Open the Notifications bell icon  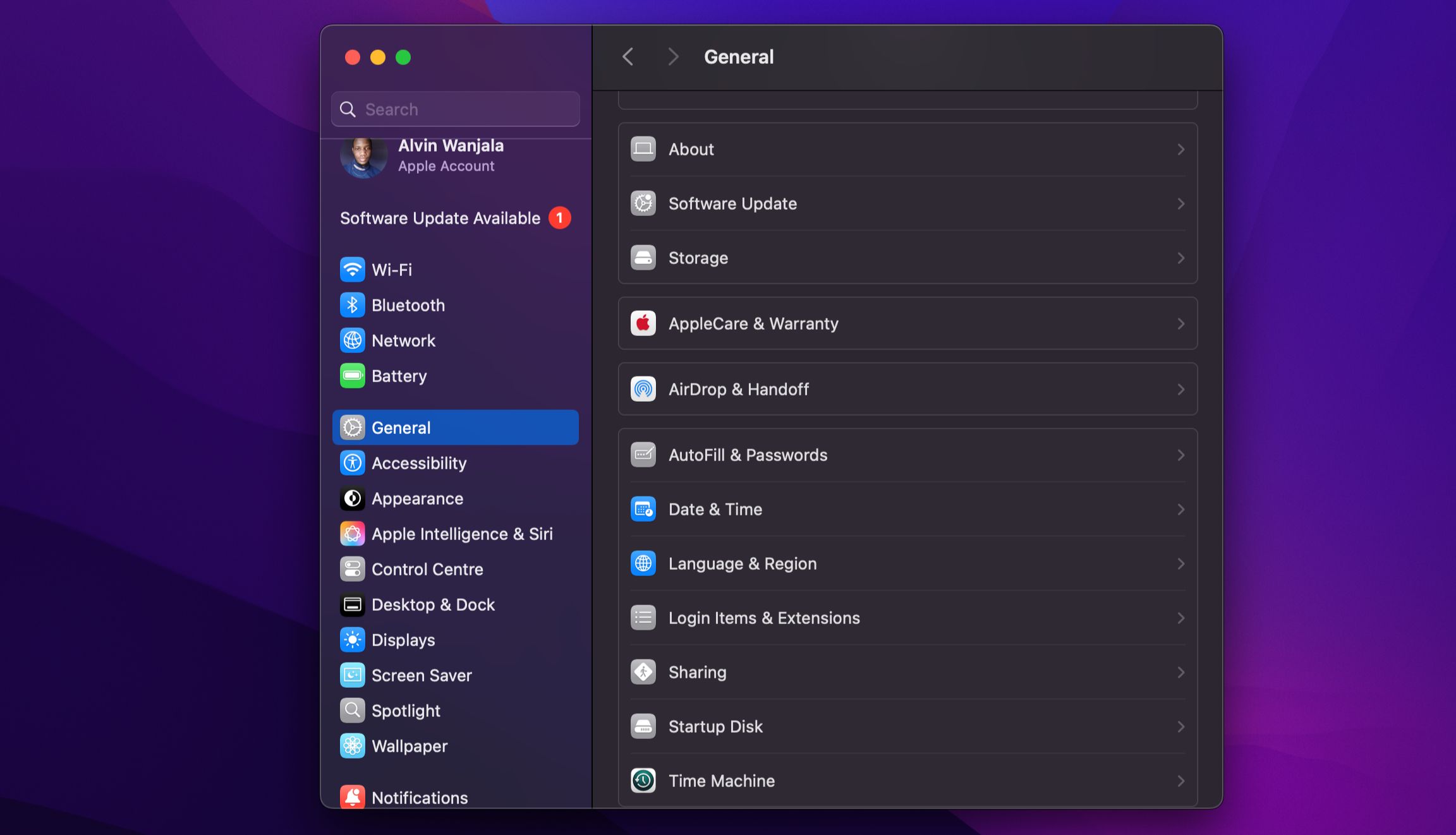pos(353,797)
